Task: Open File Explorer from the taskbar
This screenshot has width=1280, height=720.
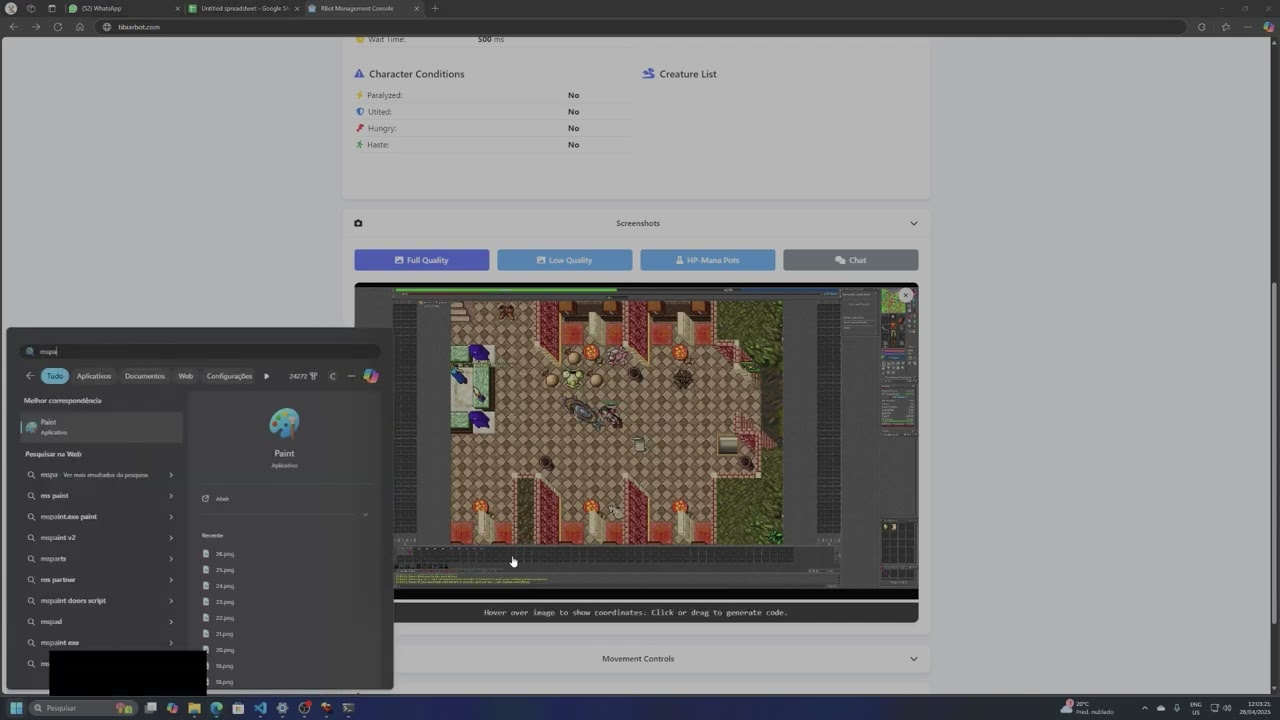Action: pos(194,708)
